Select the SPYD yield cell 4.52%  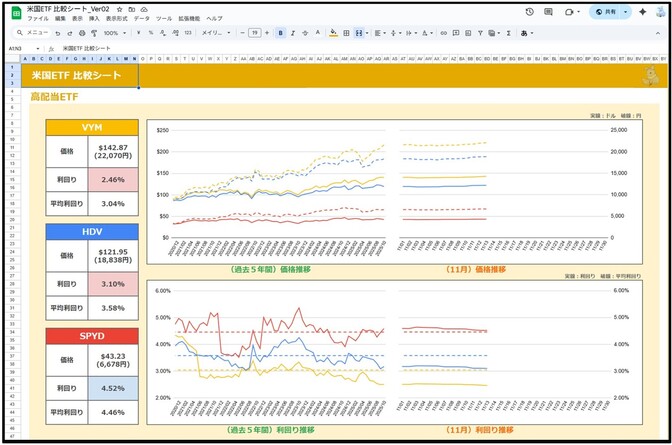(113, 388)
